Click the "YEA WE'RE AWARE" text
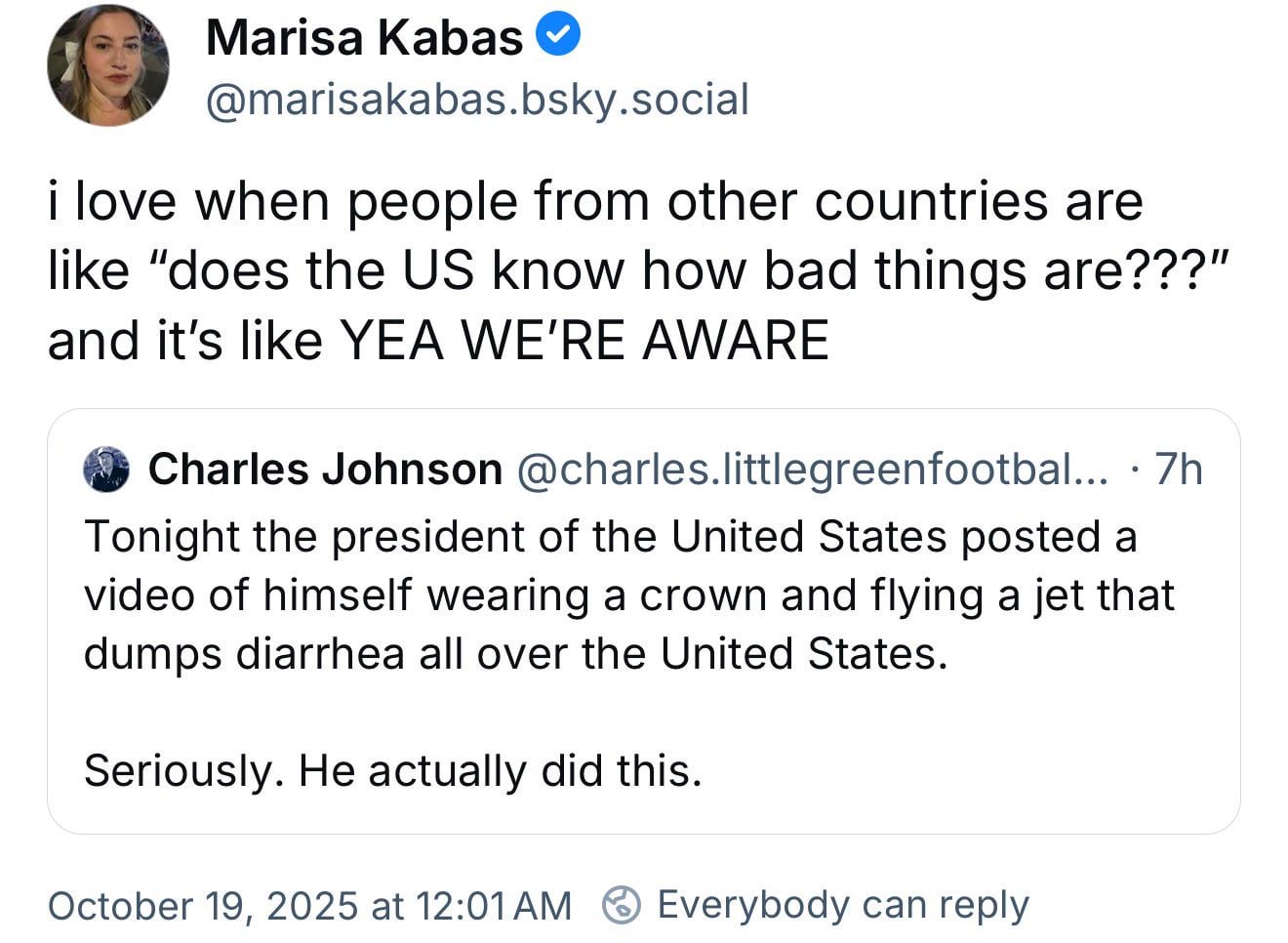Screen dimensions: 1288x943 coord(584,341)
